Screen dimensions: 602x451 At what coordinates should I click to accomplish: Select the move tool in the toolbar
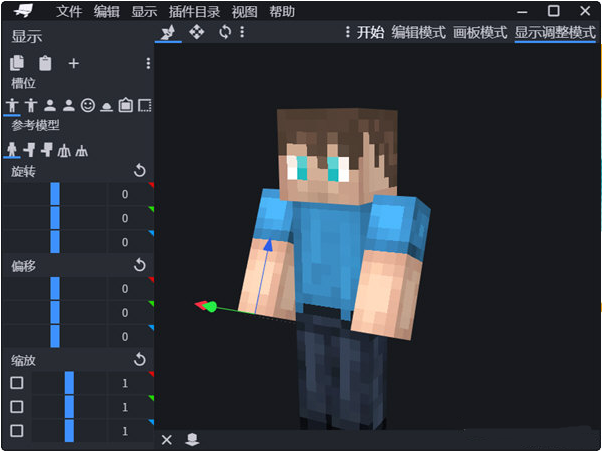pos(168,32)
